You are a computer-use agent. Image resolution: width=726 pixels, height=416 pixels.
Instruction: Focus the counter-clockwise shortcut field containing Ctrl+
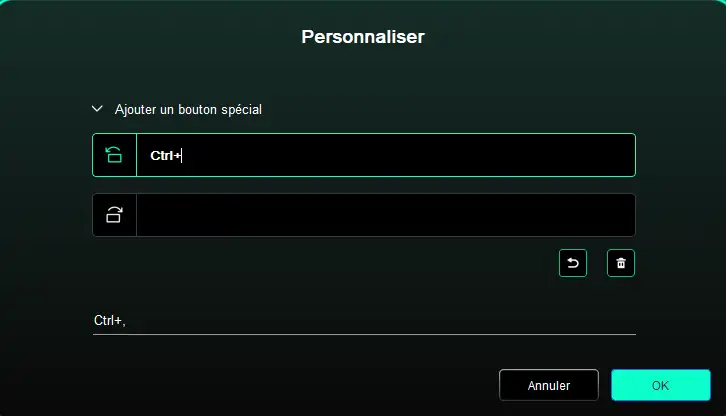[x=386, y=155]
